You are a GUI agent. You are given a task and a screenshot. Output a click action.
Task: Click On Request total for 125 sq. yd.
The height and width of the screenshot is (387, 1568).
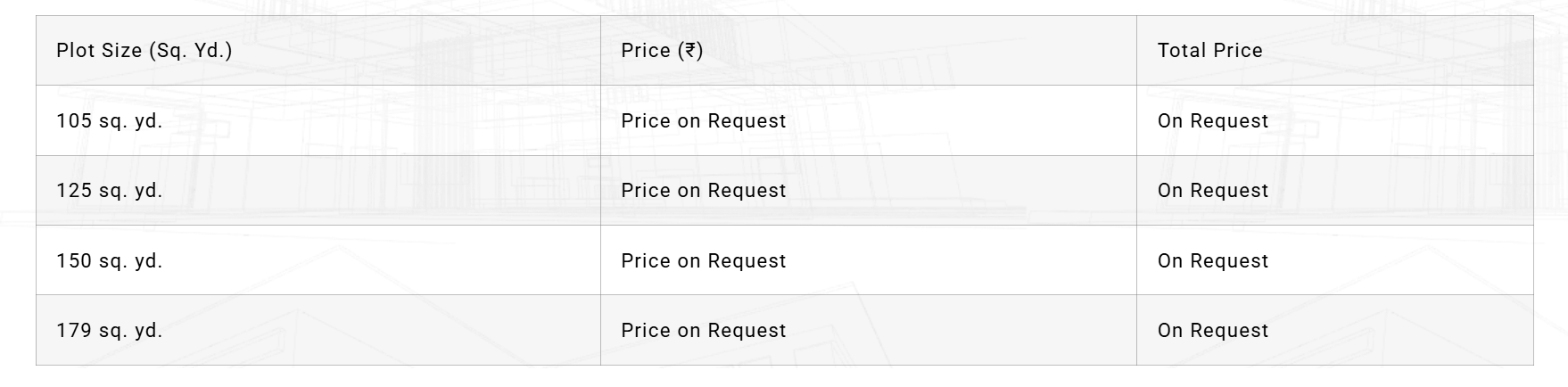[1212, 191]
